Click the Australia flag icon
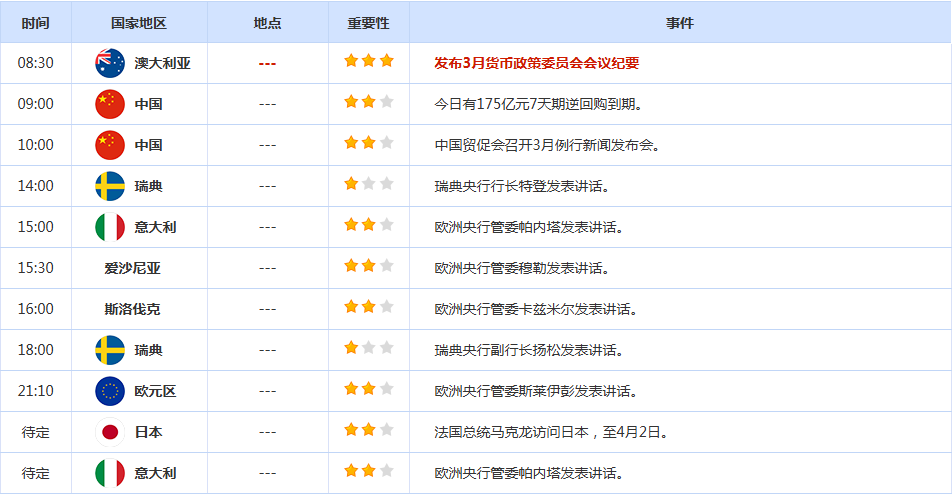 (109, 63)
